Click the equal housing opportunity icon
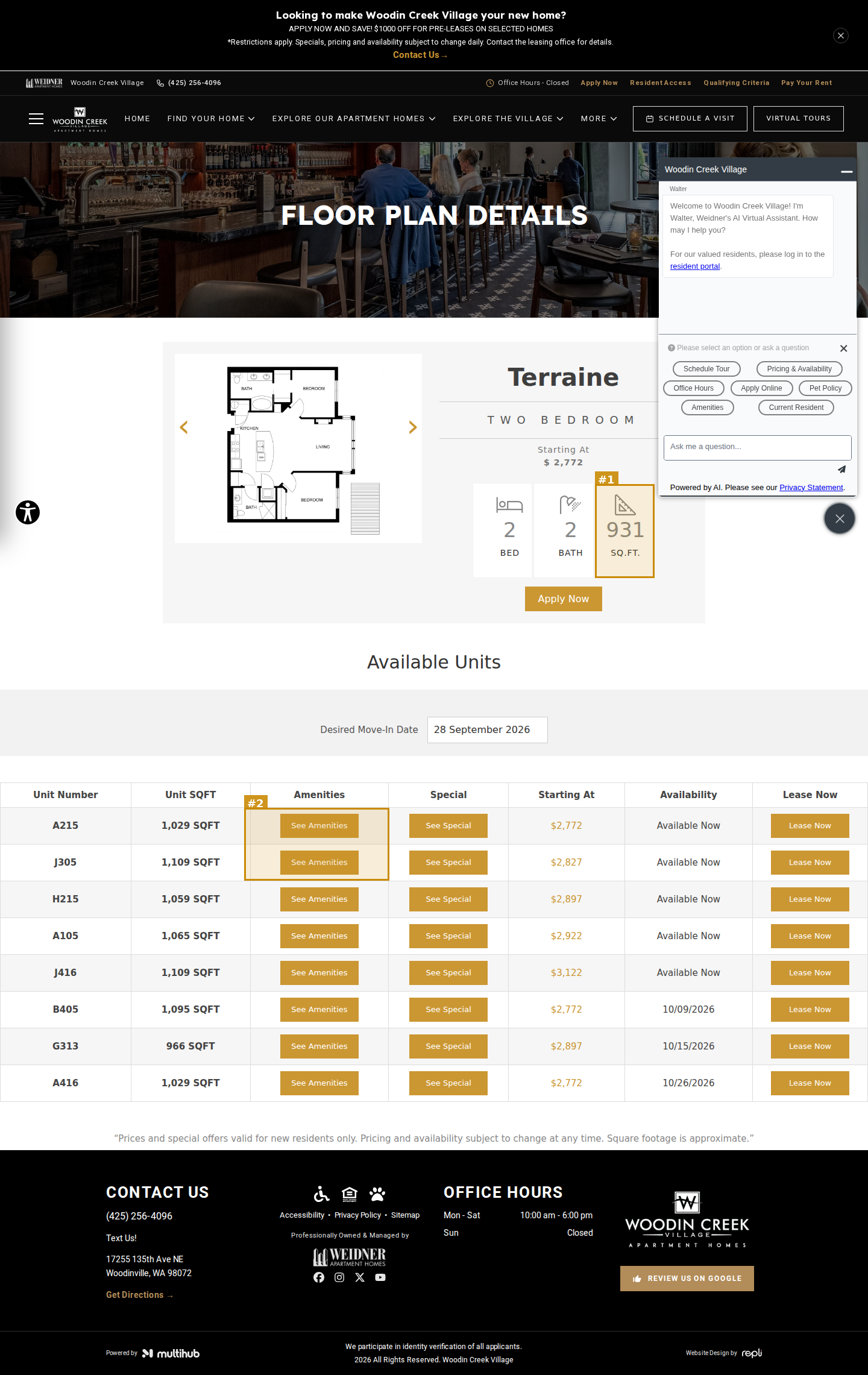Image resolution: width=868 pixels, height=1375 pixels. pyautogui.click(x=350, y=1194)
